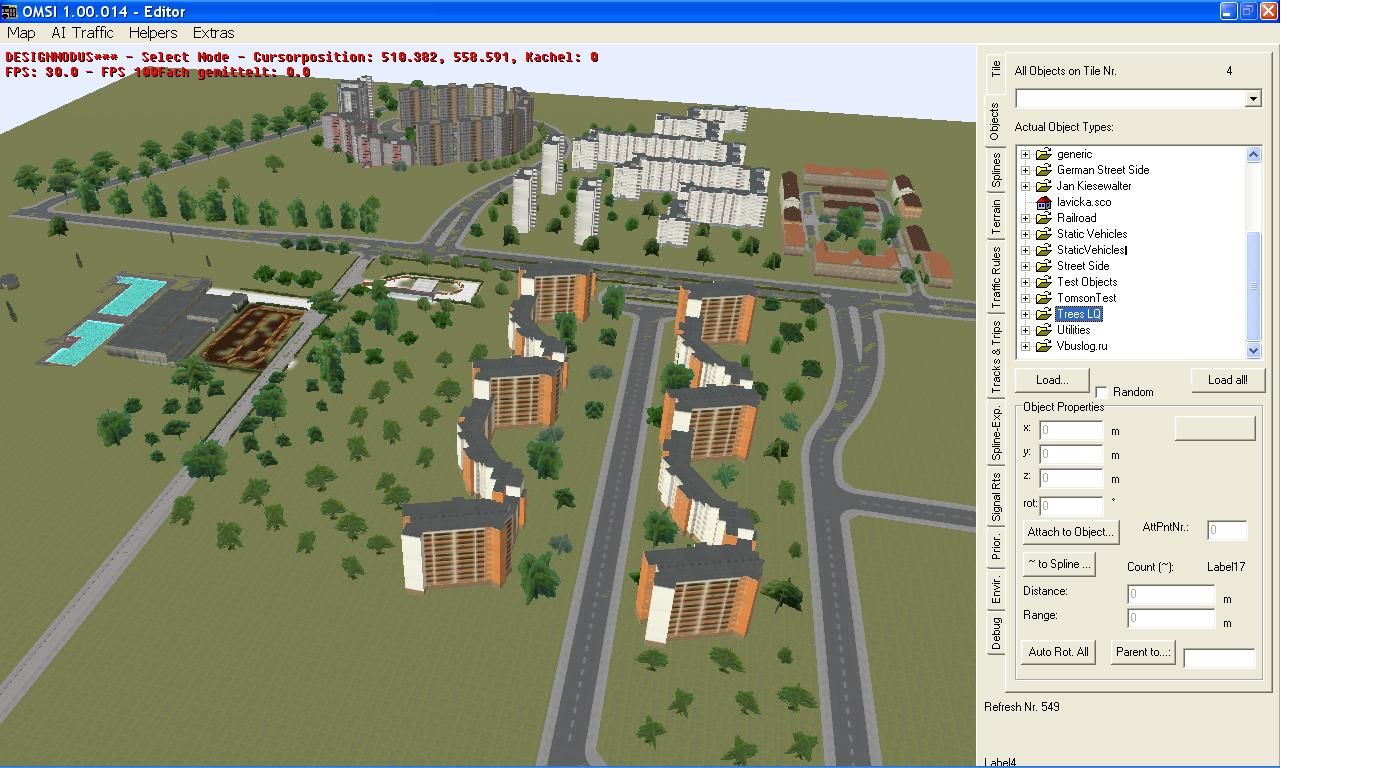Screen dimensions: 1375x768
Task: Expand the Static Vehicles tree node
Action: tap(1025, 234)
